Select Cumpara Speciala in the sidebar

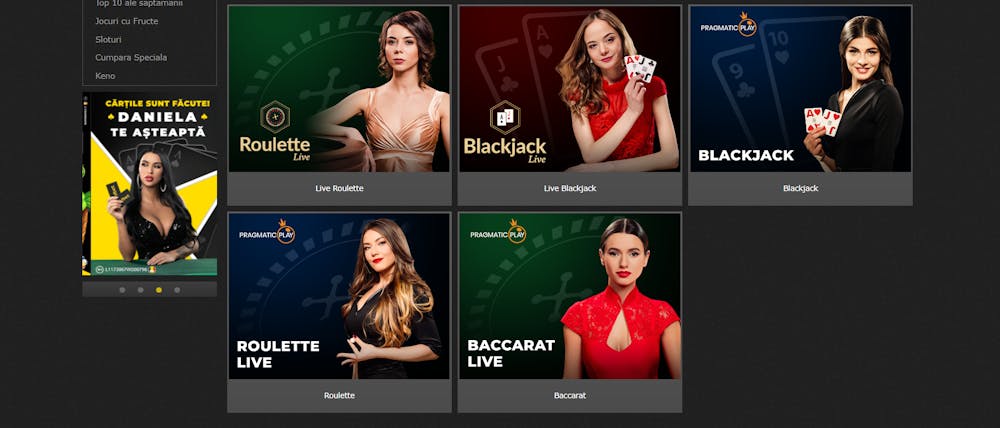[131, 57]
